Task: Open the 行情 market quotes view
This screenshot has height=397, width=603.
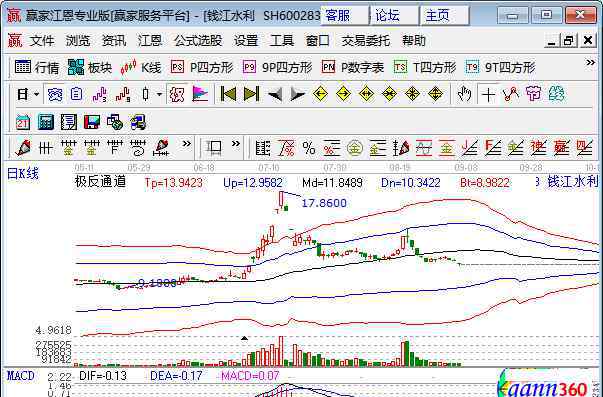Action: 37,67
